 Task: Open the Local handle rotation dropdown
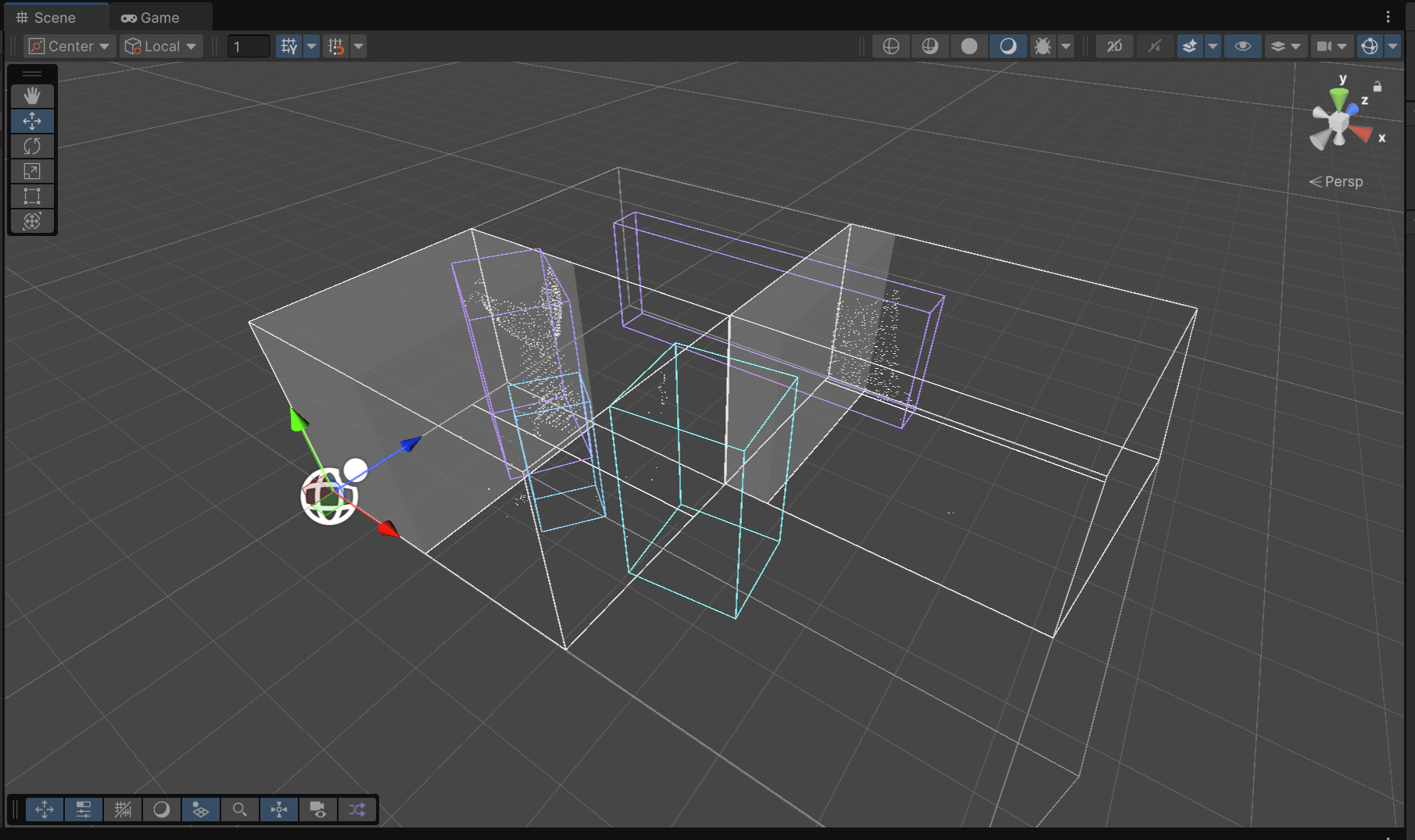point(161,46)
